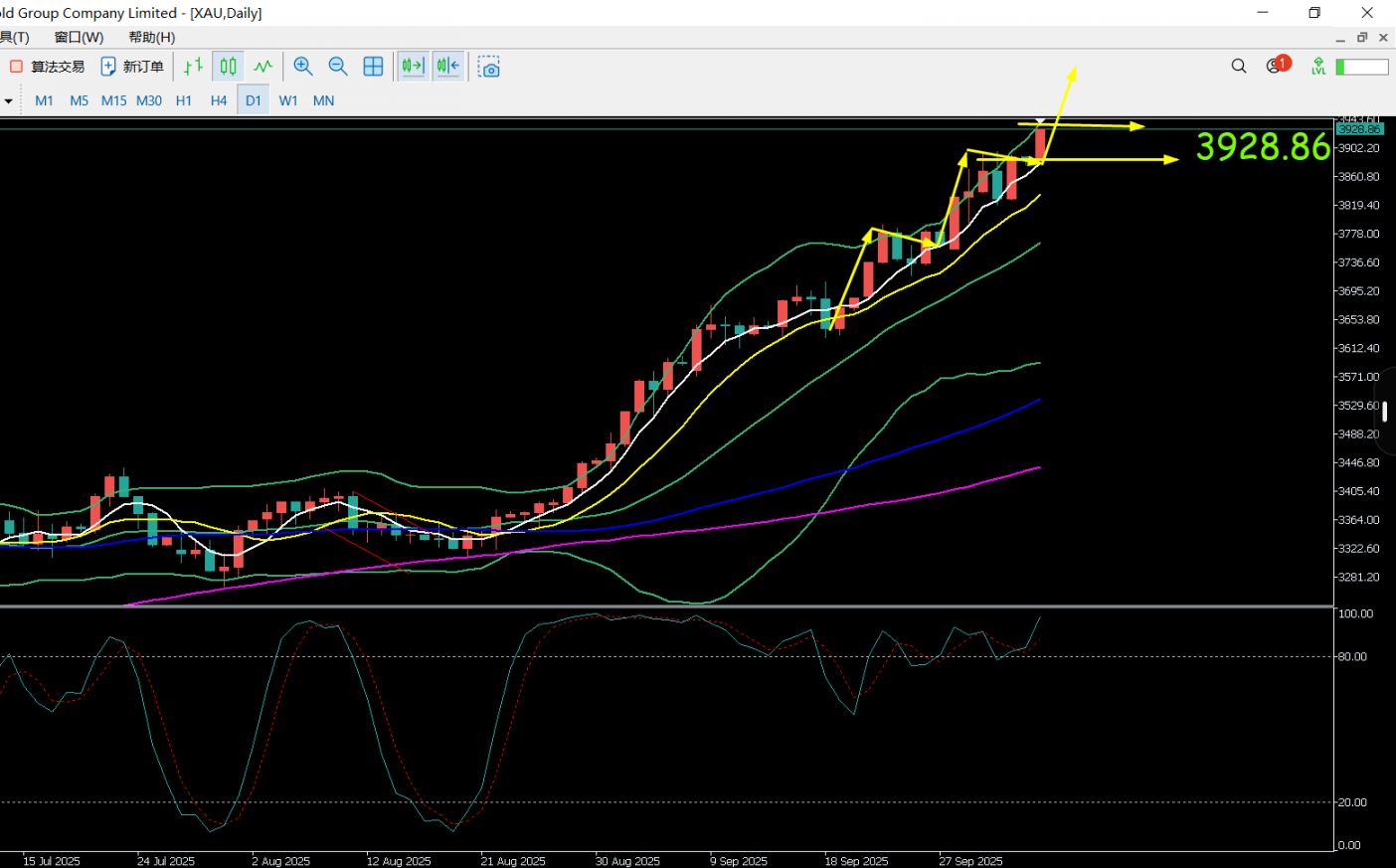Zoom out of the chart
Image resolution: width=1396 pixels, height=868 pixels.
click(x=338, y=67)
